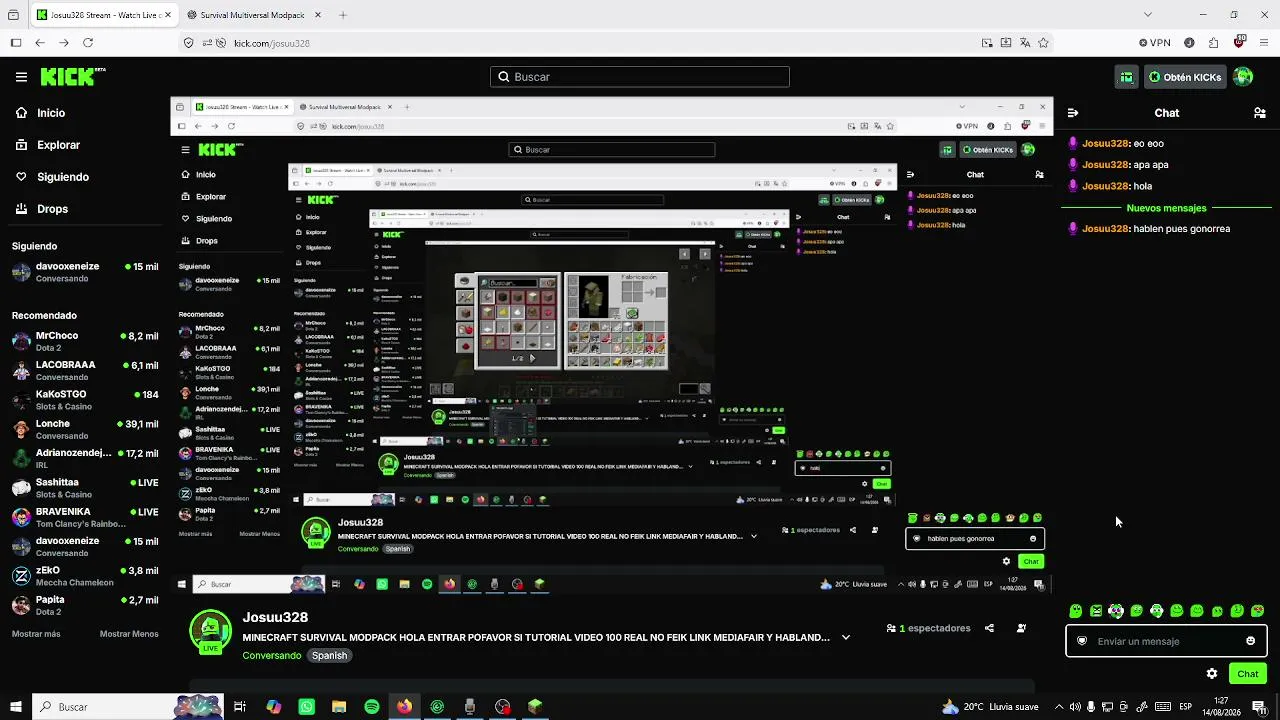The height and width of the screenshot is (720, 1280).
Task: Open the Siguiendo section
Action: (51, 177)
